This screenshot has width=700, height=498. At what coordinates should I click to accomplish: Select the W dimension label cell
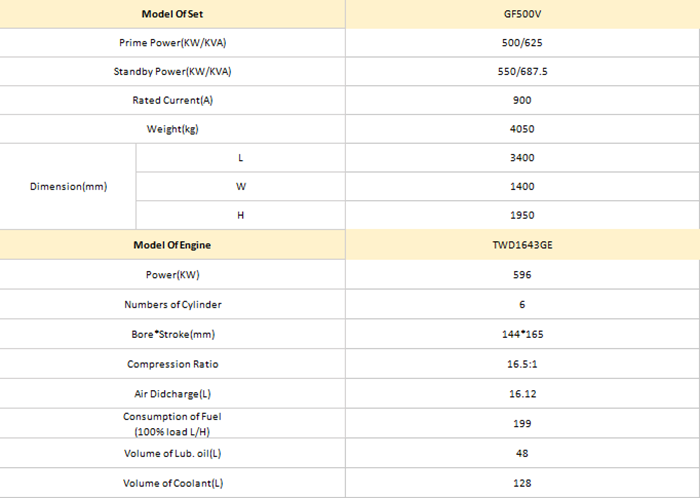pos(241,187)
